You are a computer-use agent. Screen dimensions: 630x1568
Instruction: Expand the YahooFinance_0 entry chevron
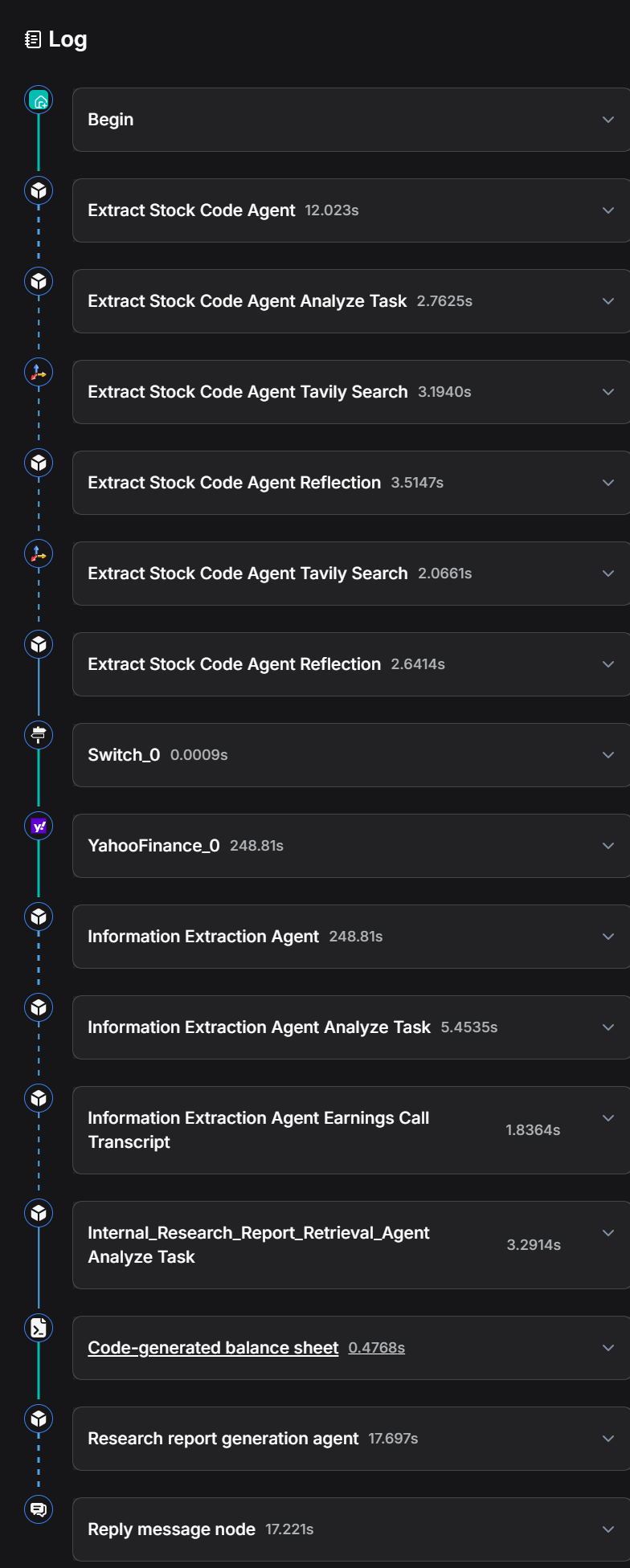(608, 846)
